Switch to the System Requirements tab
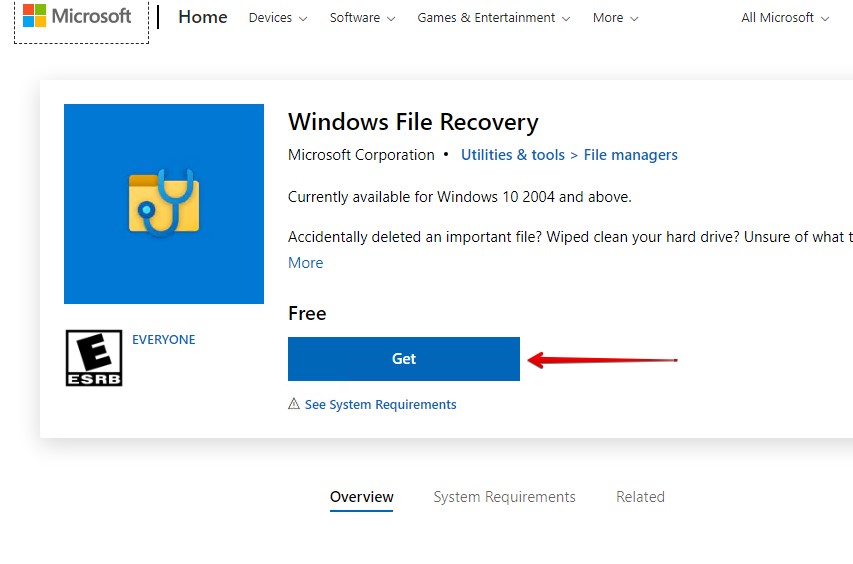 (504, 497)
